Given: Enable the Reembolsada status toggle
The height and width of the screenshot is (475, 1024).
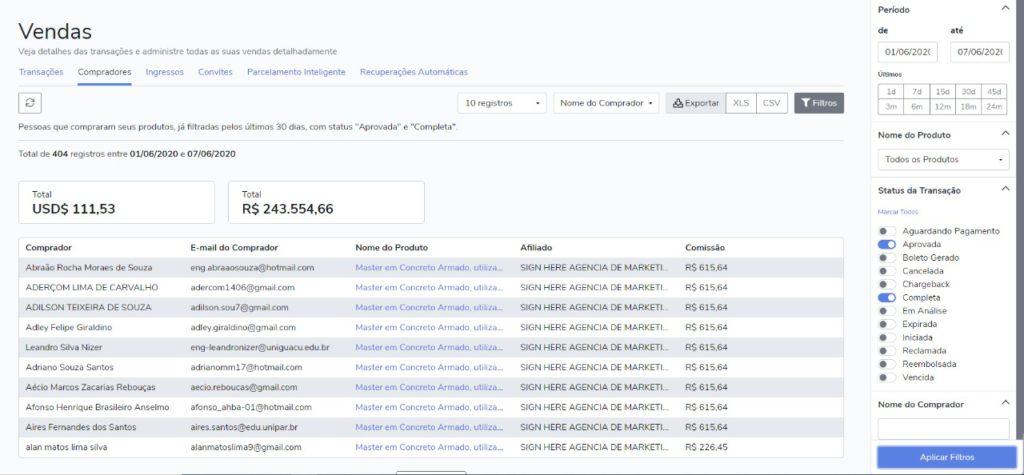Looking at the screenshot, I should pyautogui.click(x=886, y=364).
